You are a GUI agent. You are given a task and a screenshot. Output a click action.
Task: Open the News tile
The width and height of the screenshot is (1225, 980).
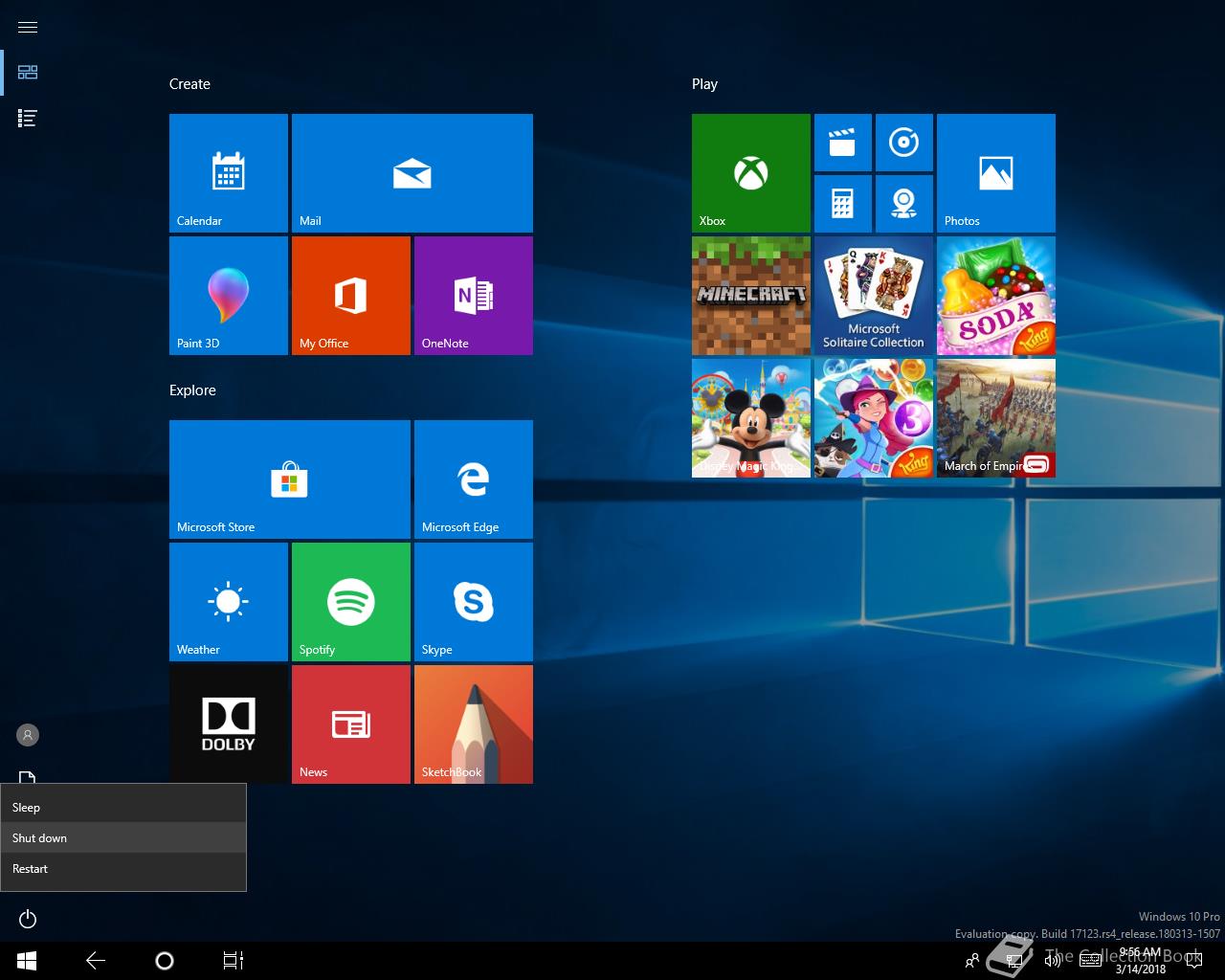click(351, 724)
